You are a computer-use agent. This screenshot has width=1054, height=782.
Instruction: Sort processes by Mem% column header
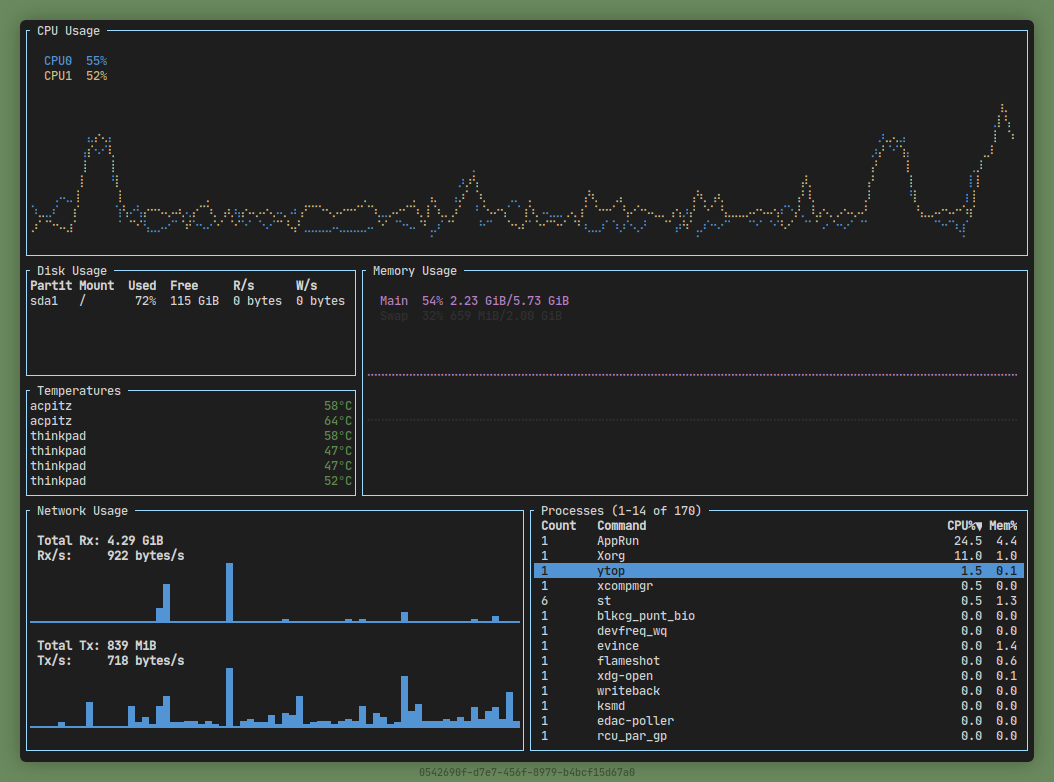[1003, 526]
